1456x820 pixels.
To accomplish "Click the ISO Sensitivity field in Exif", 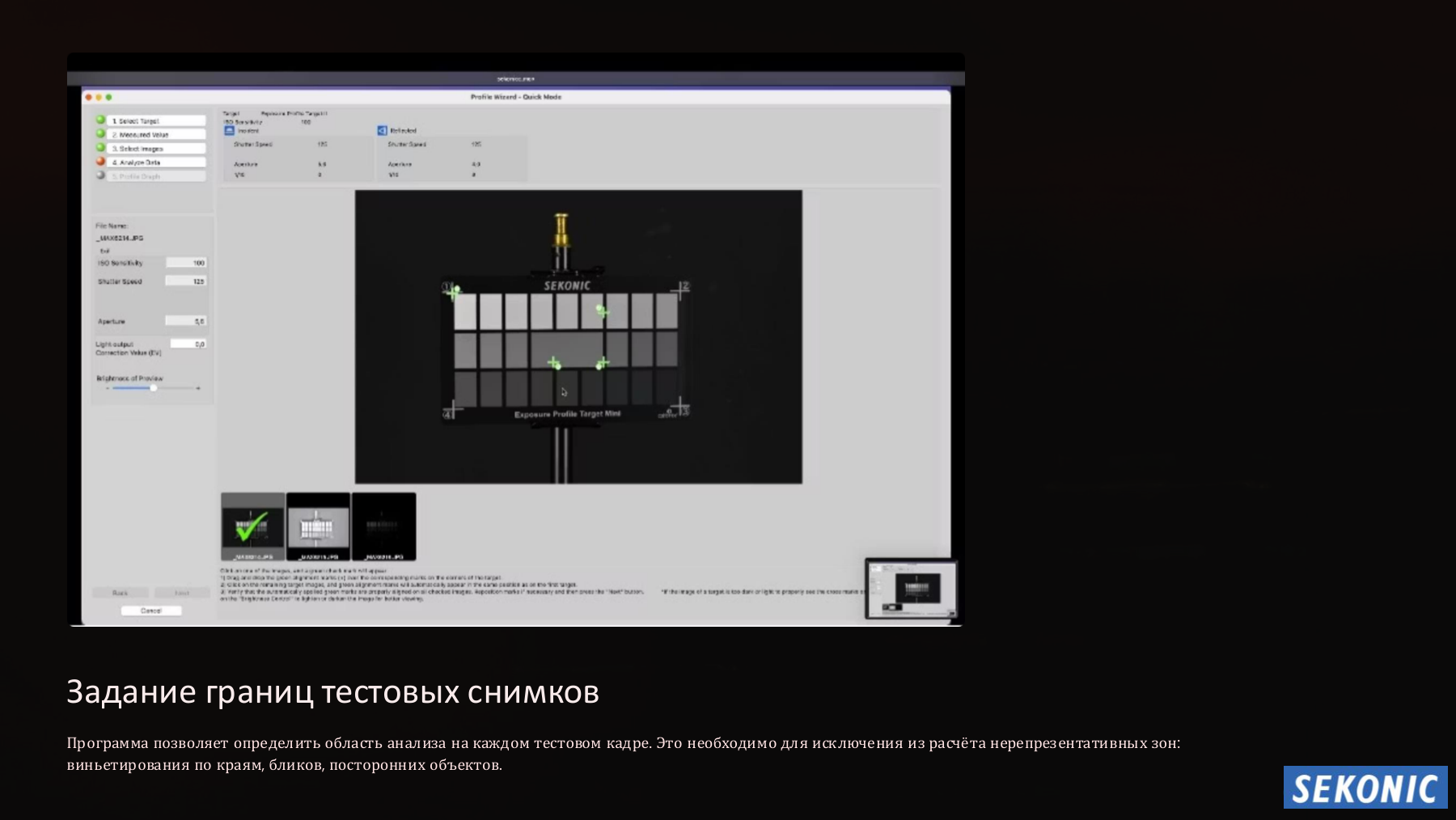I will (x=187, y=263).
